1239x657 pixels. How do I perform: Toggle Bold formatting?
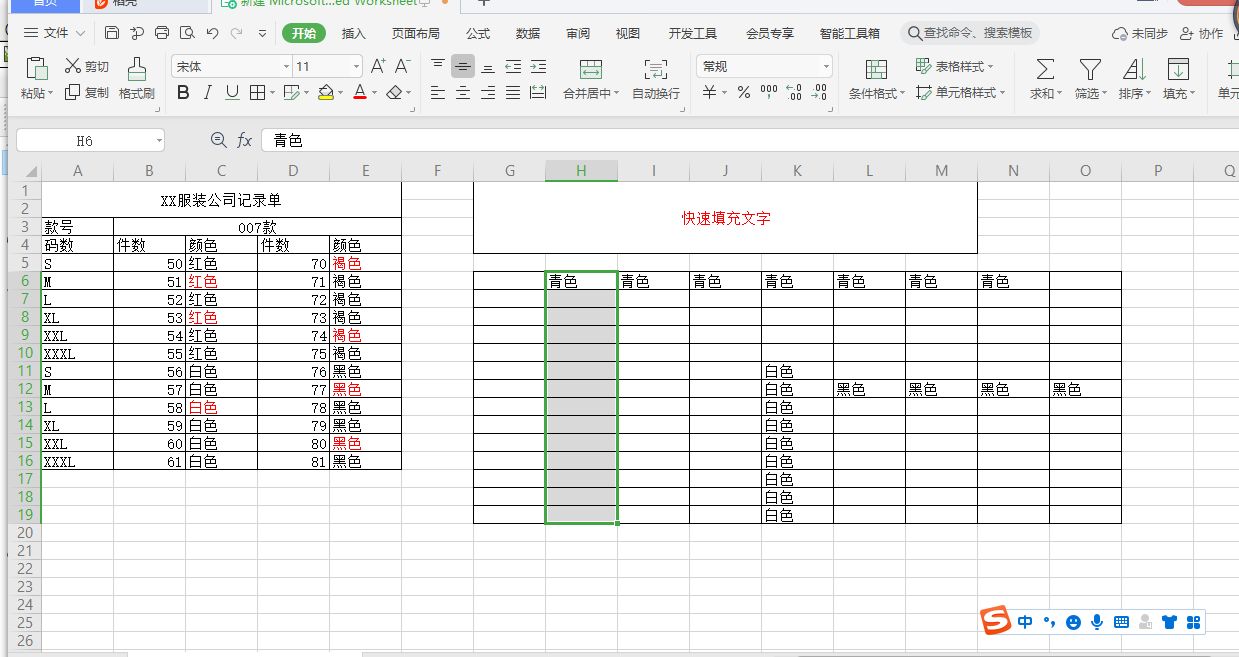(183, 93)
